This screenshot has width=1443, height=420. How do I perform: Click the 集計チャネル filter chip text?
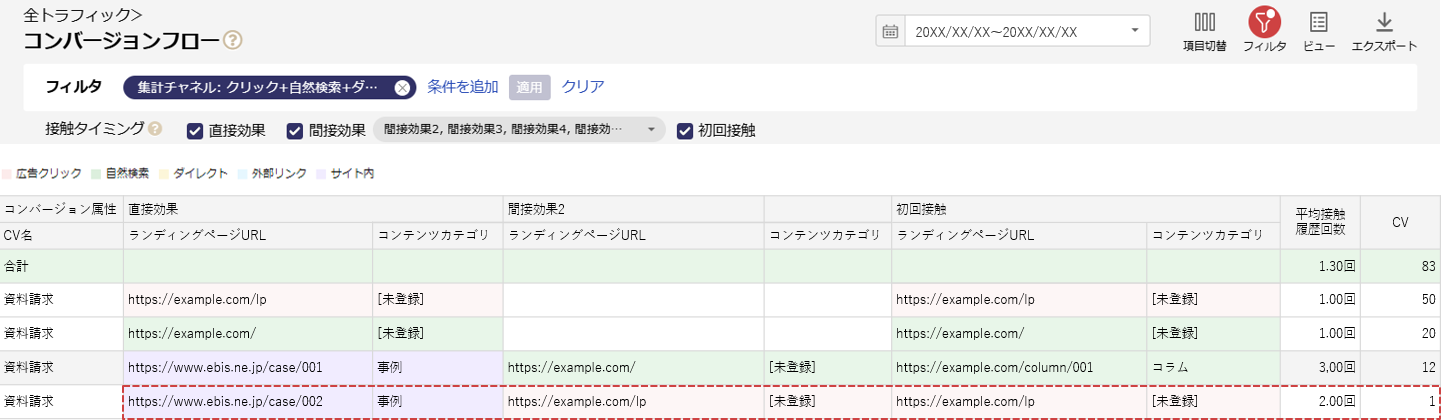tap(259, 87)
